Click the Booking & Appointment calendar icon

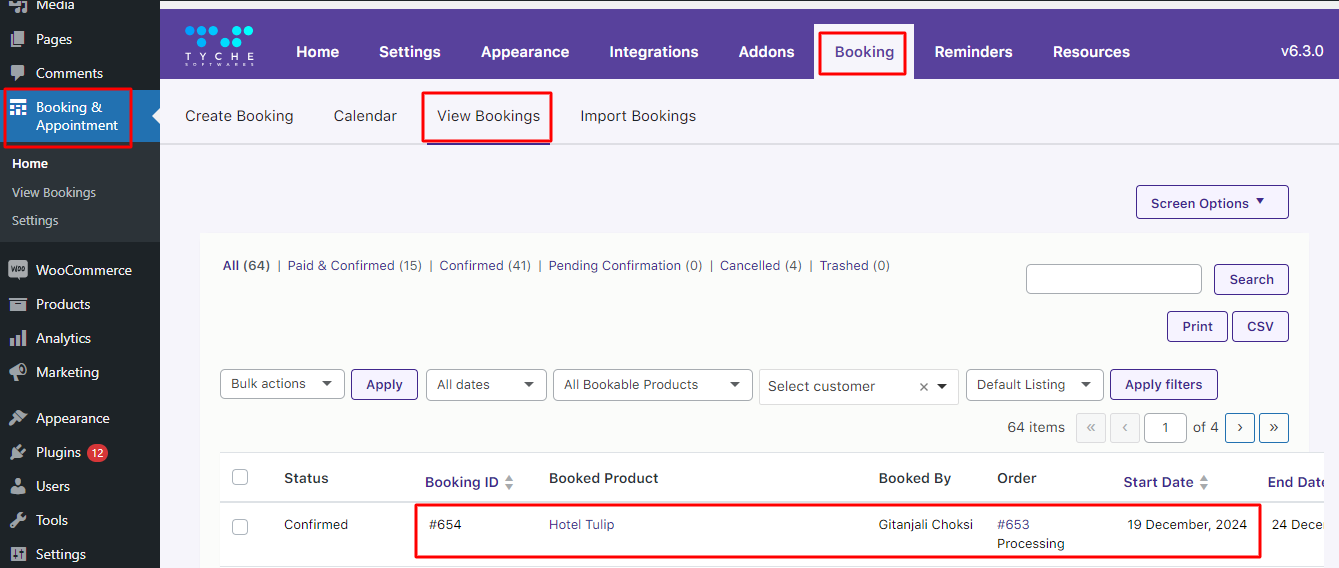pyautogui.click(x=18, y=108)
